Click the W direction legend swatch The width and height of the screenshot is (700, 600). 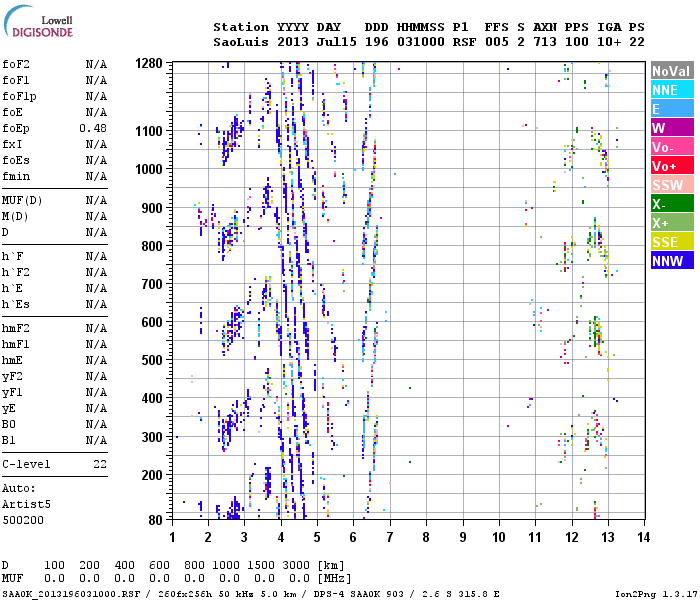click(x=672, y=128)
